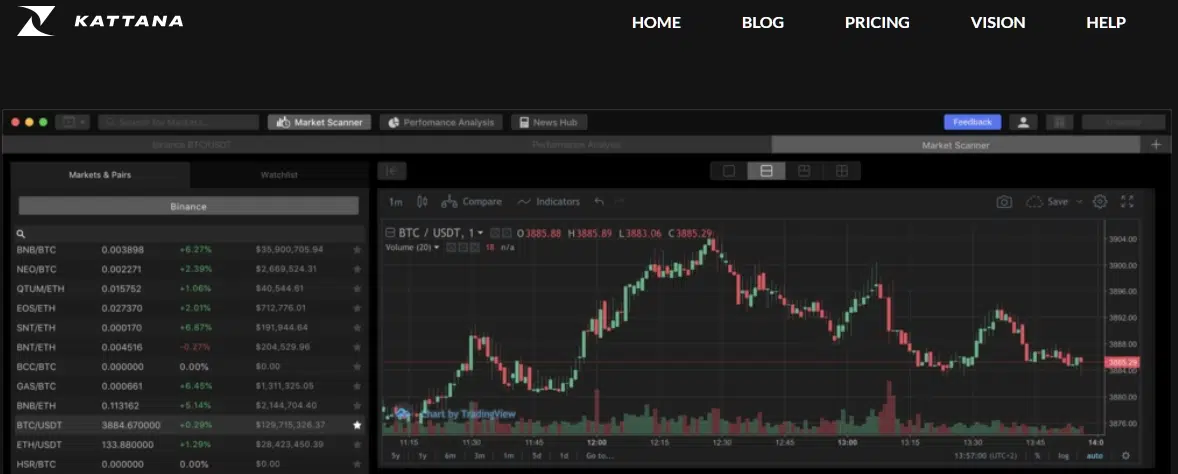Open chart settings gear icon
This screenshot has width=1178, height=474.
[1100, 202]
